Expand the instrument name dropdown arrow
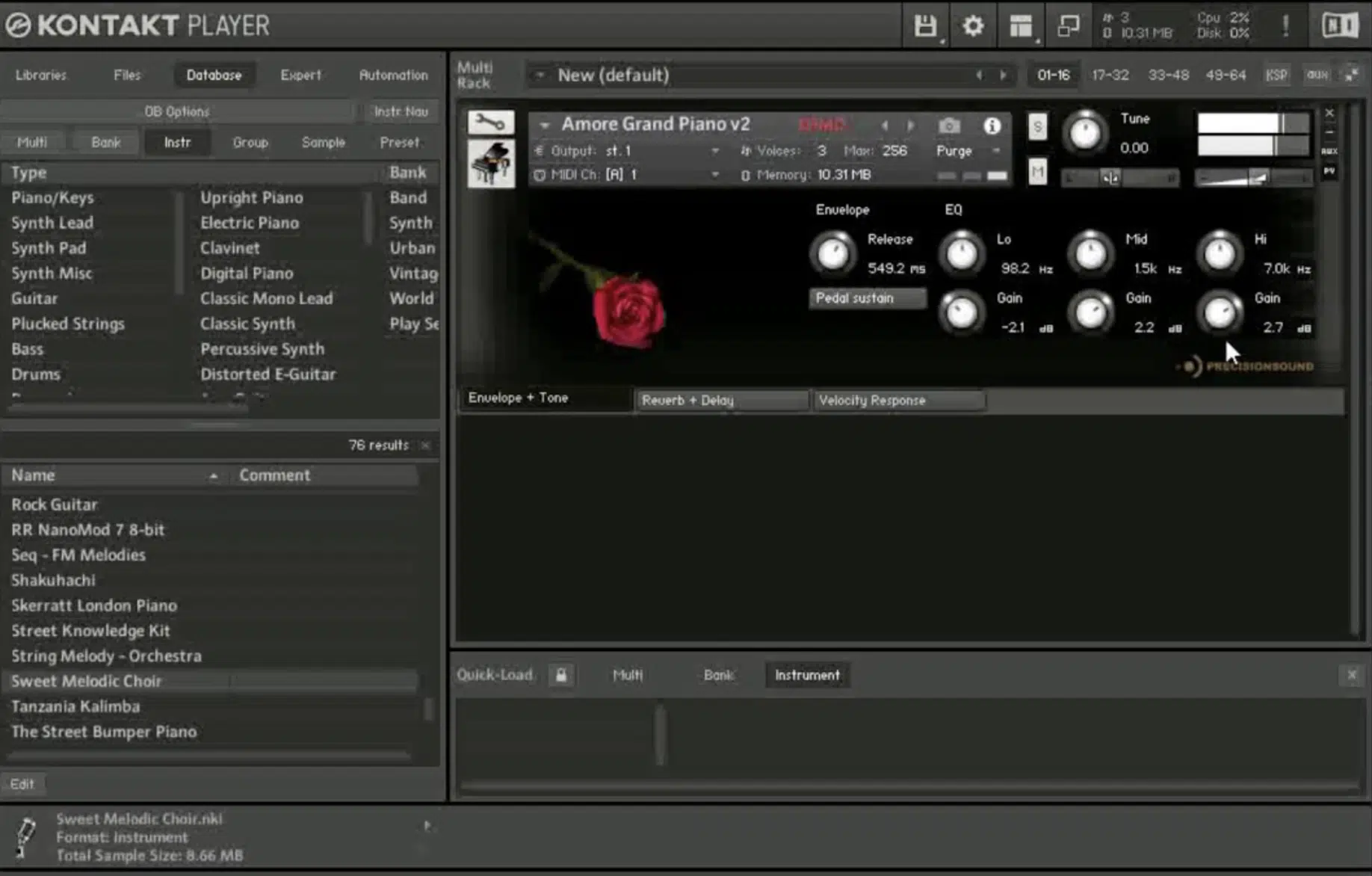Image resolution: width=1372 pixels, height=876 pixels. coord(545,125)
